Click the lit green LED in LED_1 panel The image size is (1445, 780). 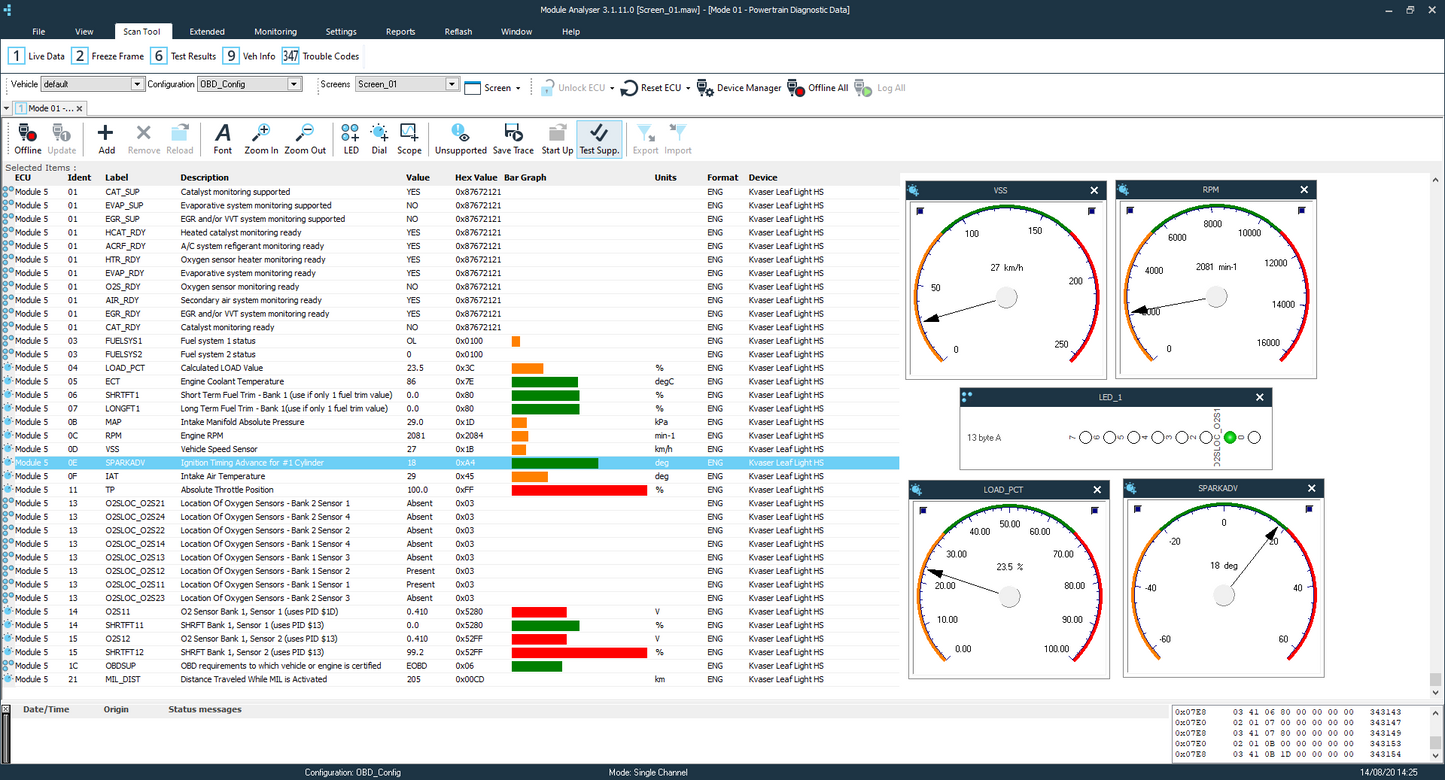pyautogui.click(x=1230, y=437)
